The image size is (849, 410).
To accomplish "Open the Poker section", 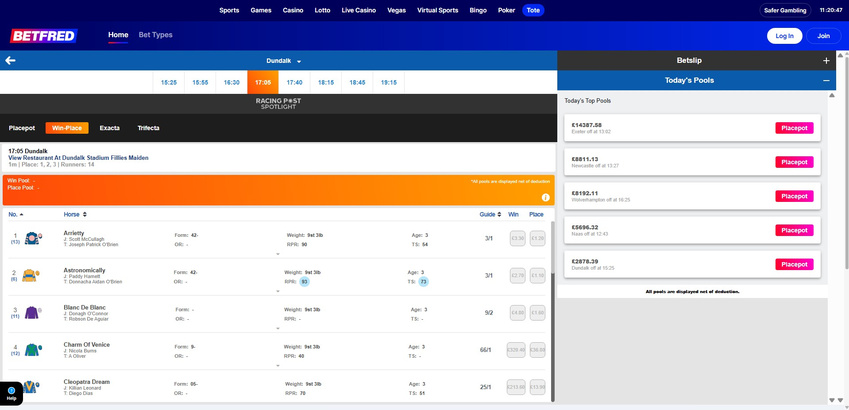I will tap(506, 10).
